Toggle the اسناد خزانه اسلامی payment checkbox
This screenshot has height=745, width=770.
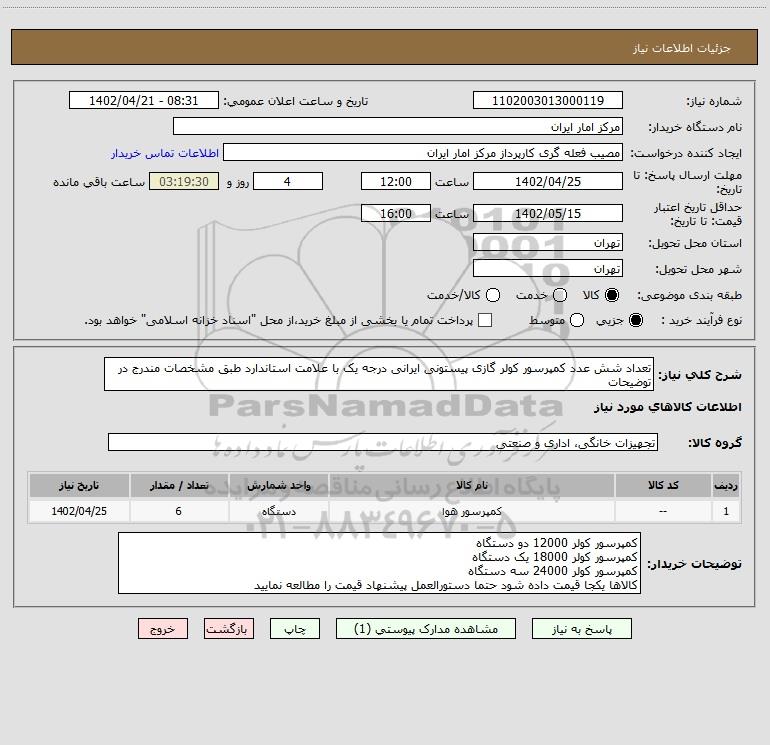click(x=485, y=320)
